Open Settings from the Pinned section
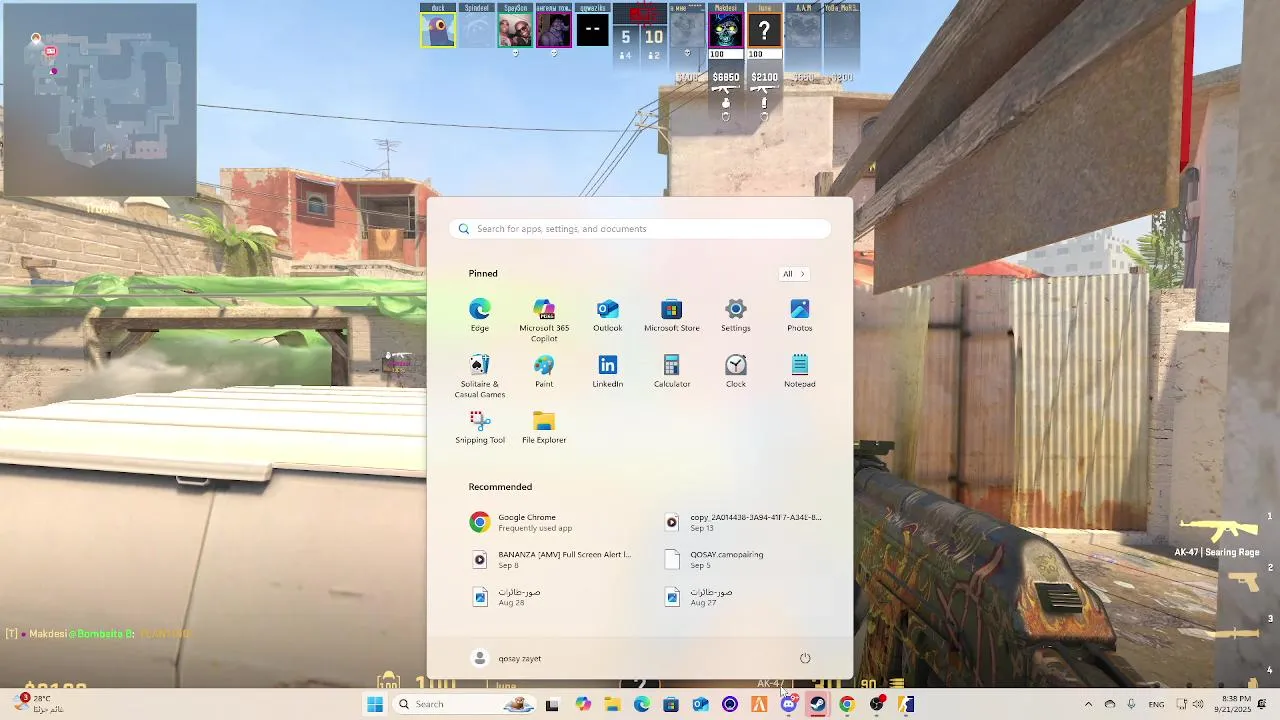This screenshot has height=720, width=1280. tap(736, 315)
